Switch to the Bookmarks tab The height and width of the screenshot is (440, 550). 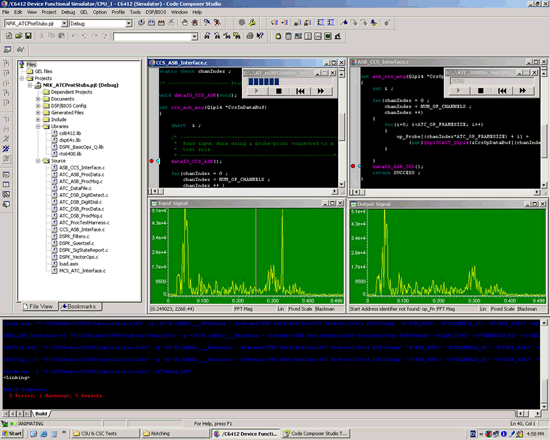pos(80,306)
